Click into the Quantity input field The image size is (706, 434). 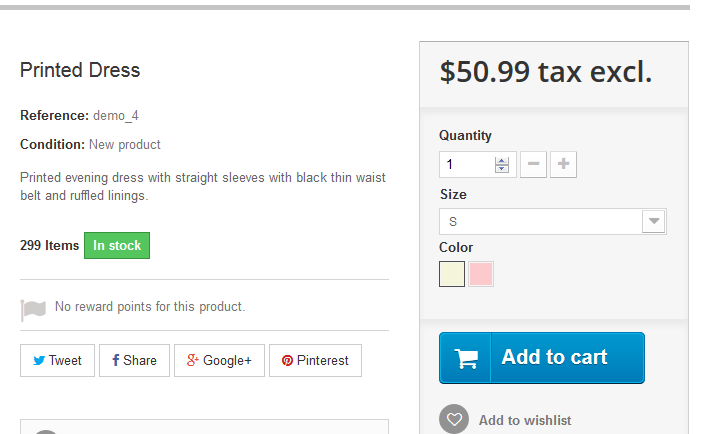[x=466, y=164]
